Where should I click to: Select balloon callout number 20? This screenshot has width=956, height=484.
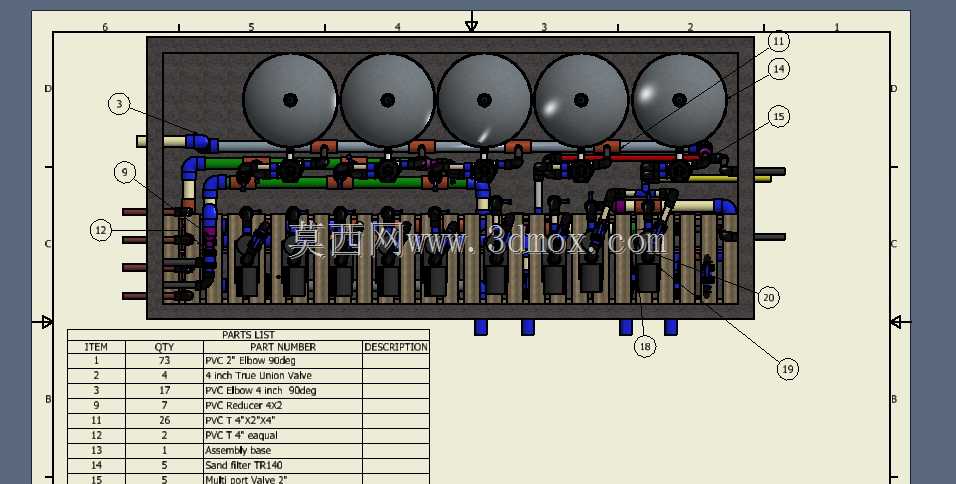(769, 297)
